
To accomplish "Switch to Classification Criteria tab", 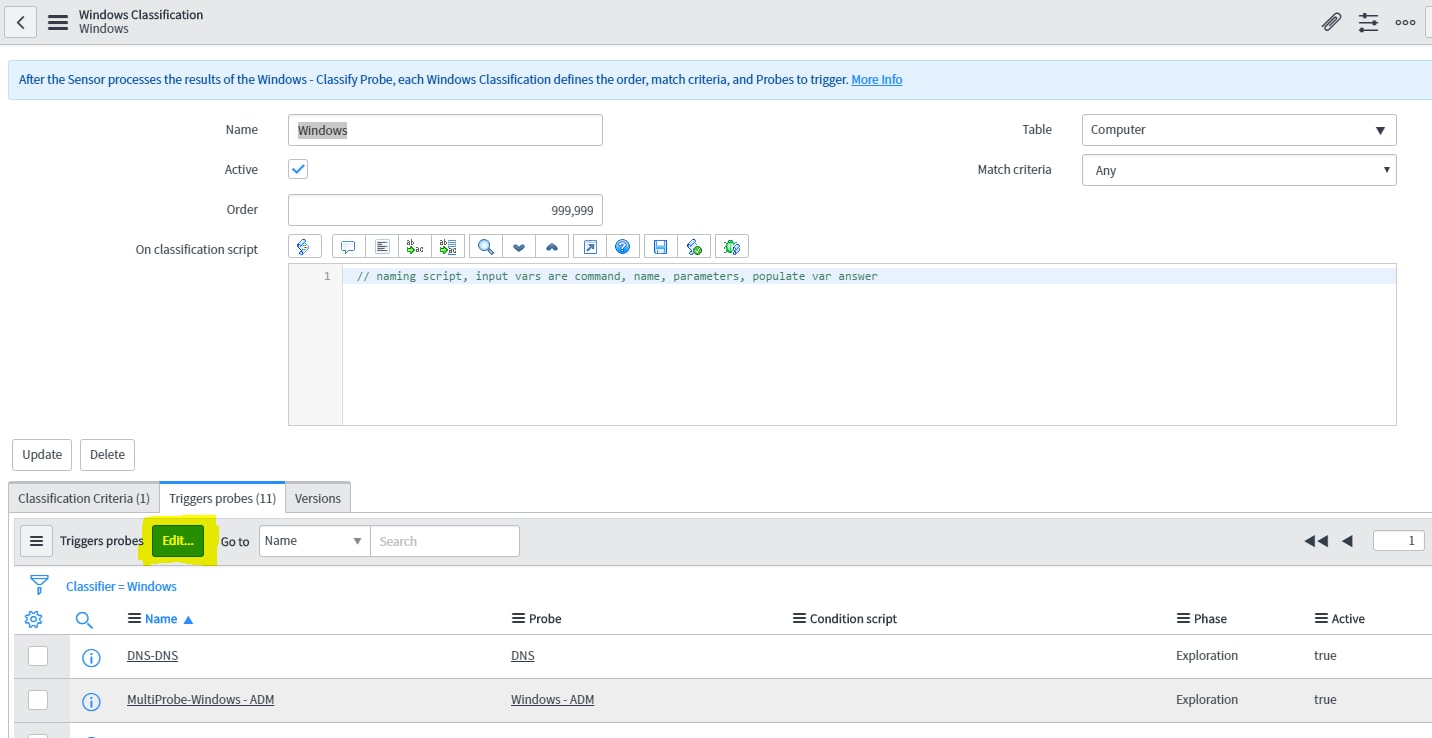I will point(84,498).
